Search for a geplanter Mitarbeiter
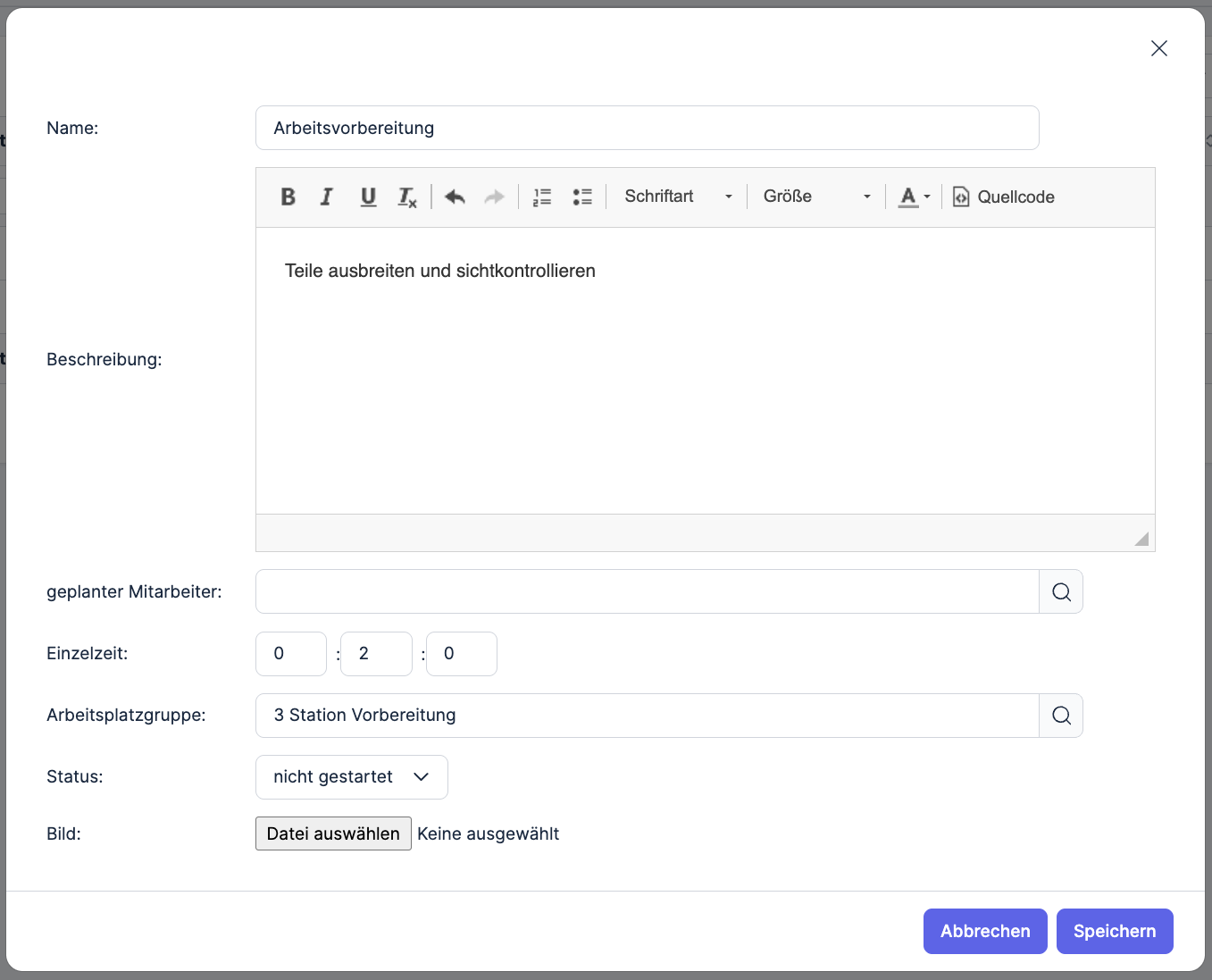 (1061, 591)
